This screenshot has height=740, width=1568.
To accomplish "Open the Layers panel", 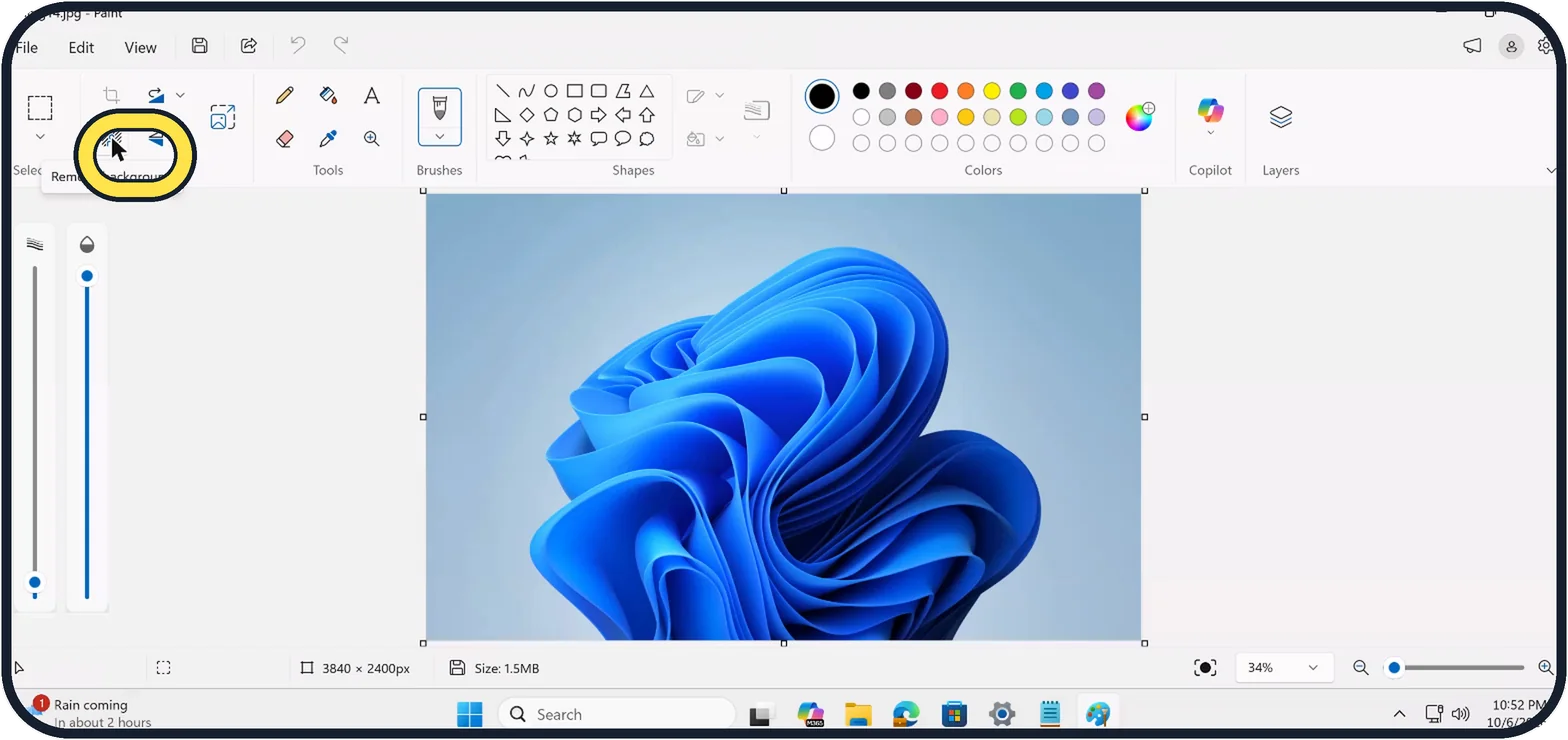I will pos(1281,117).
